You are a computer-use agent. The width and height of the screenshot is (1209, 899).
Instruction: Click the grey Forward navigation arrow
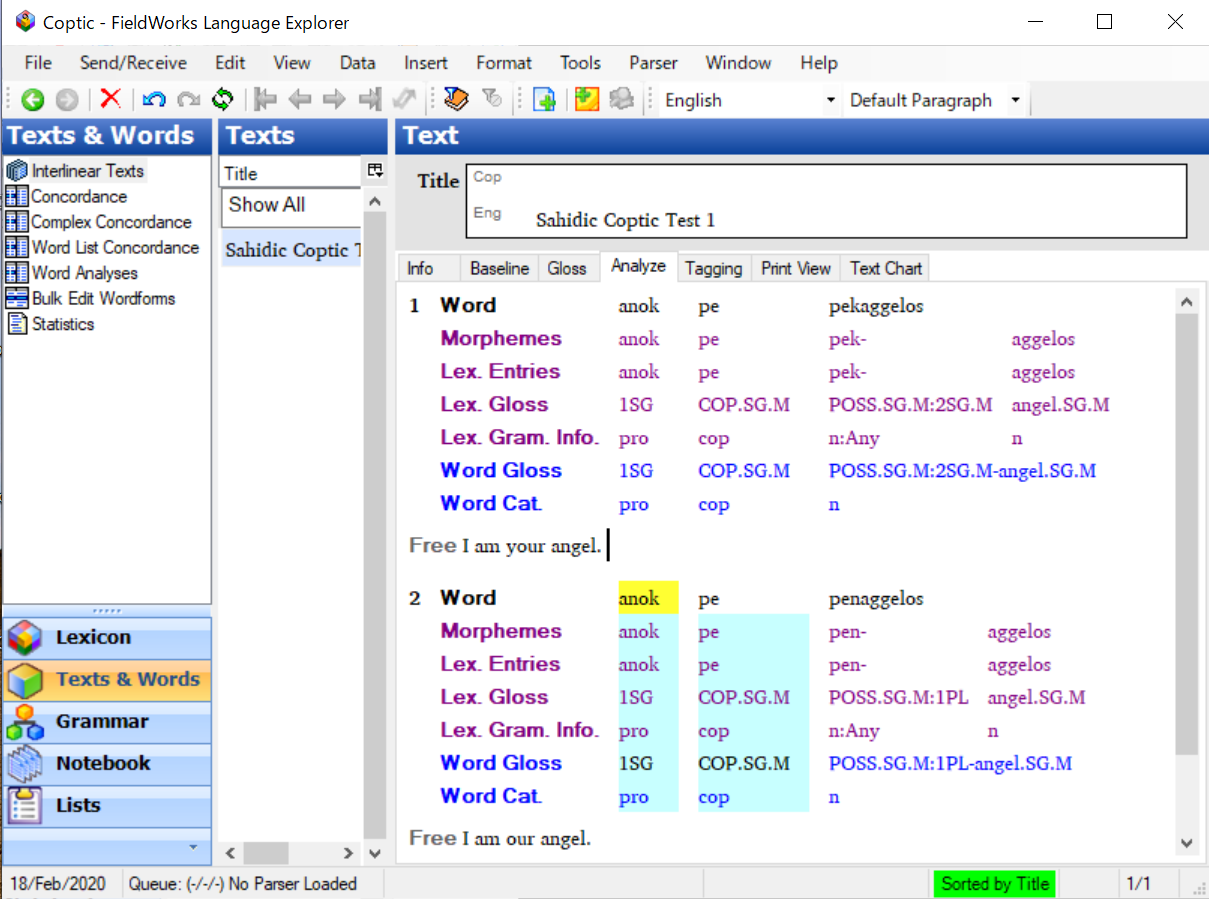(67, 100)
